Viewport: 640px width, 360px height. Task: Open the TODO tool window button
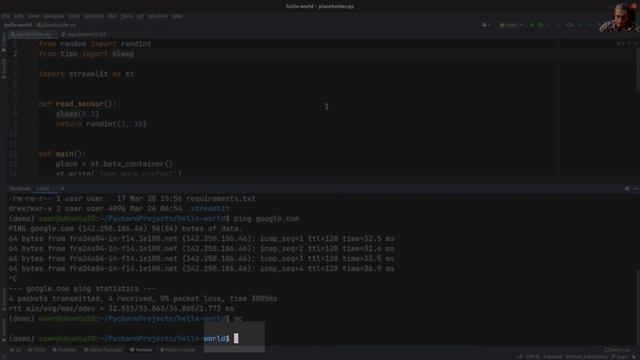pyautogui.click(x=37, y=350)
